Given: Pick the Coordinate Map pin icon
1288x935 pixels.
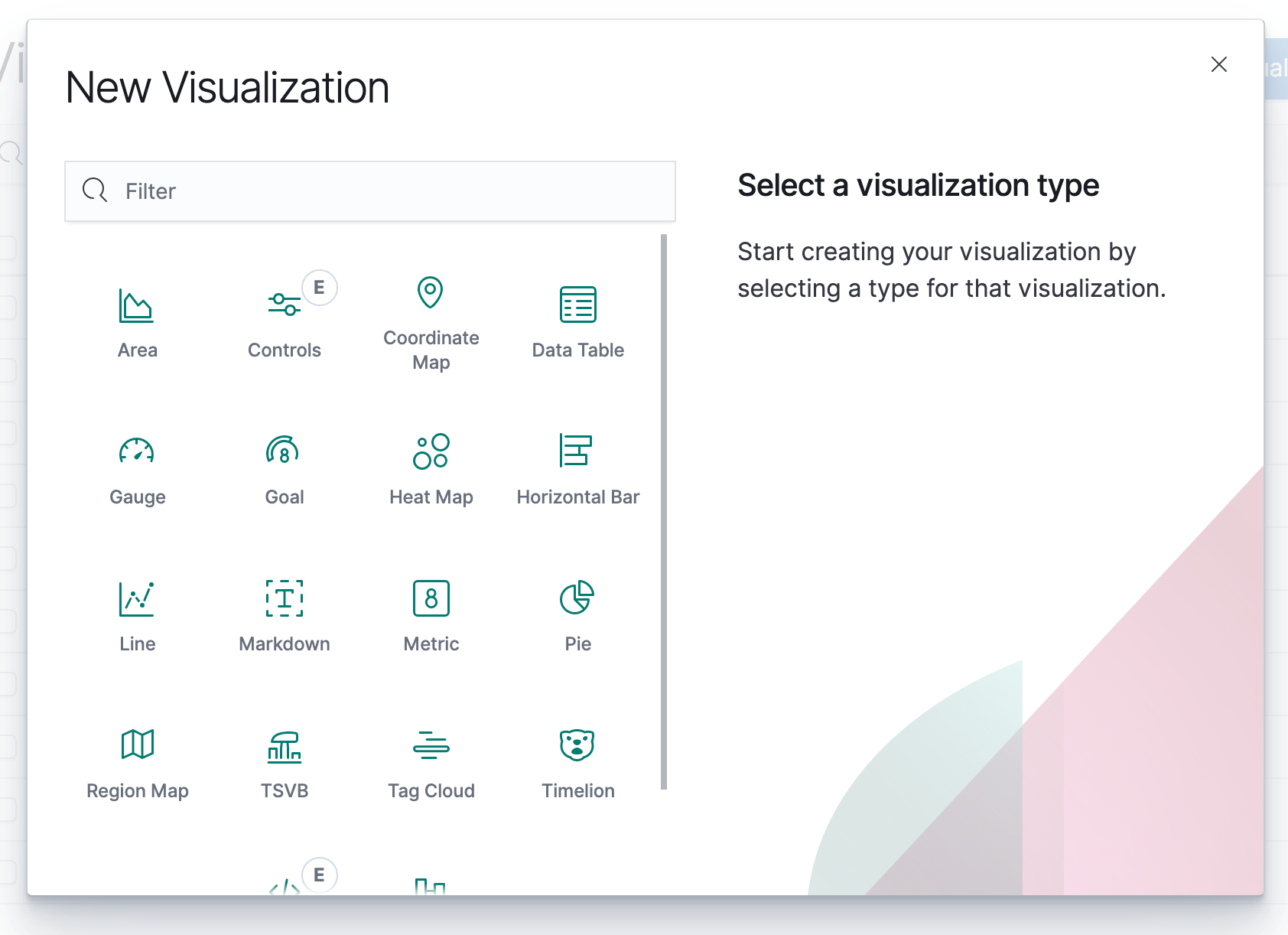Looking at the screenshot, I should (x=430, y=292).
